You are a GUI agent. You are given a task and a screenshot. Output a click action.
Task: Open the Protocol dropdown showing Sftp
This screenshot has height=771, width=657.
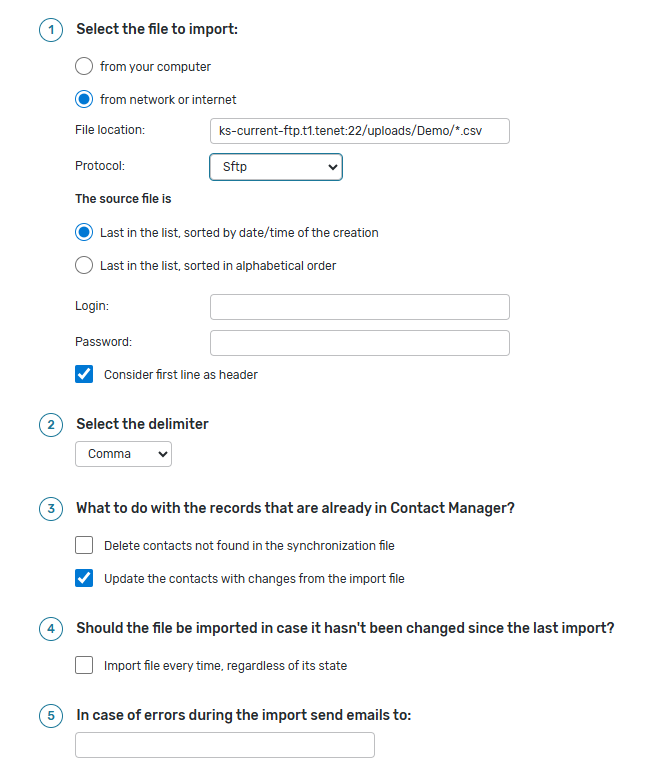point(276,167)
